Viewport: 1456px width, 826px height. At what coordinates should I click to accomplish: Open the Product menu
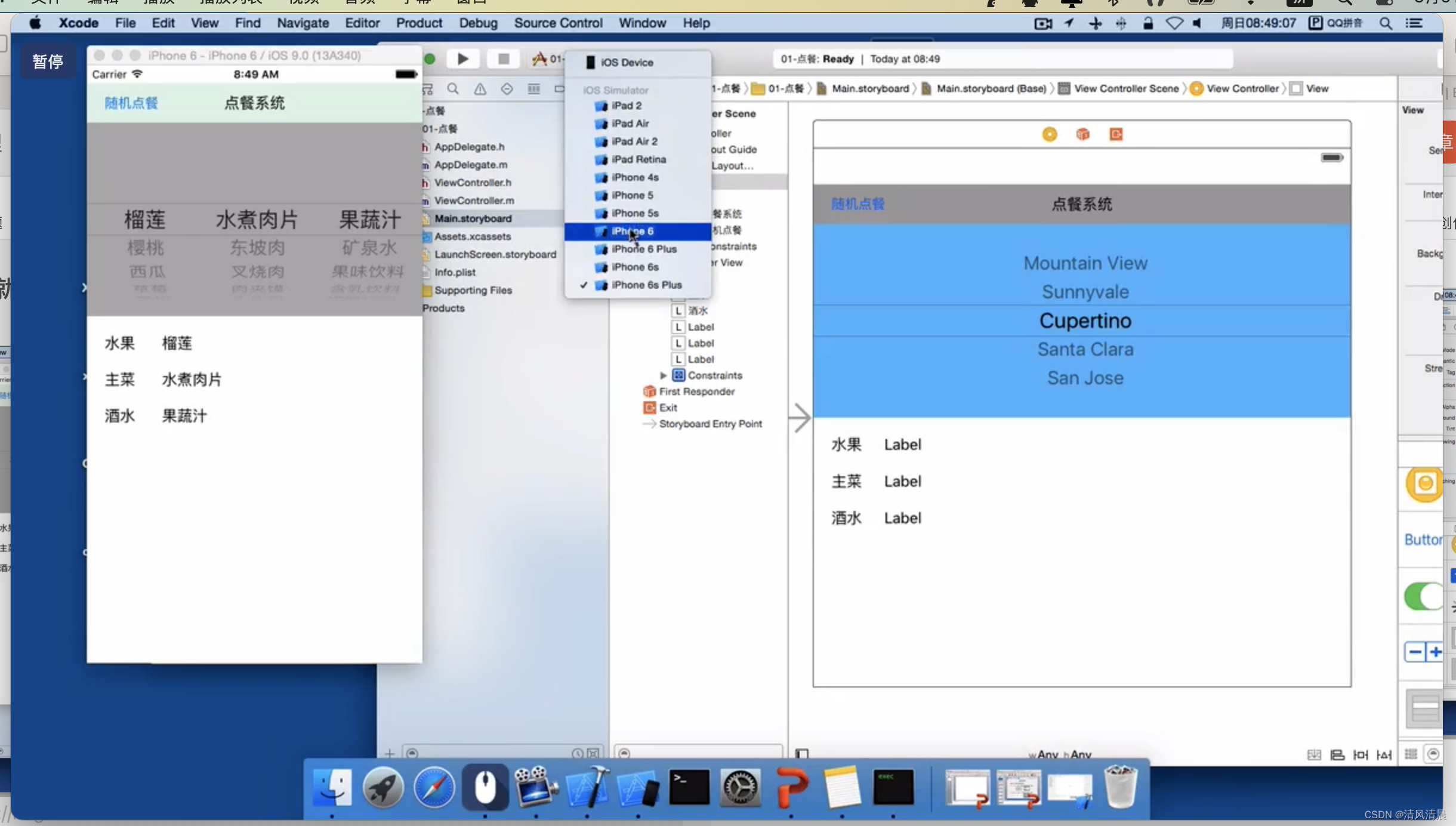point(419,23)
